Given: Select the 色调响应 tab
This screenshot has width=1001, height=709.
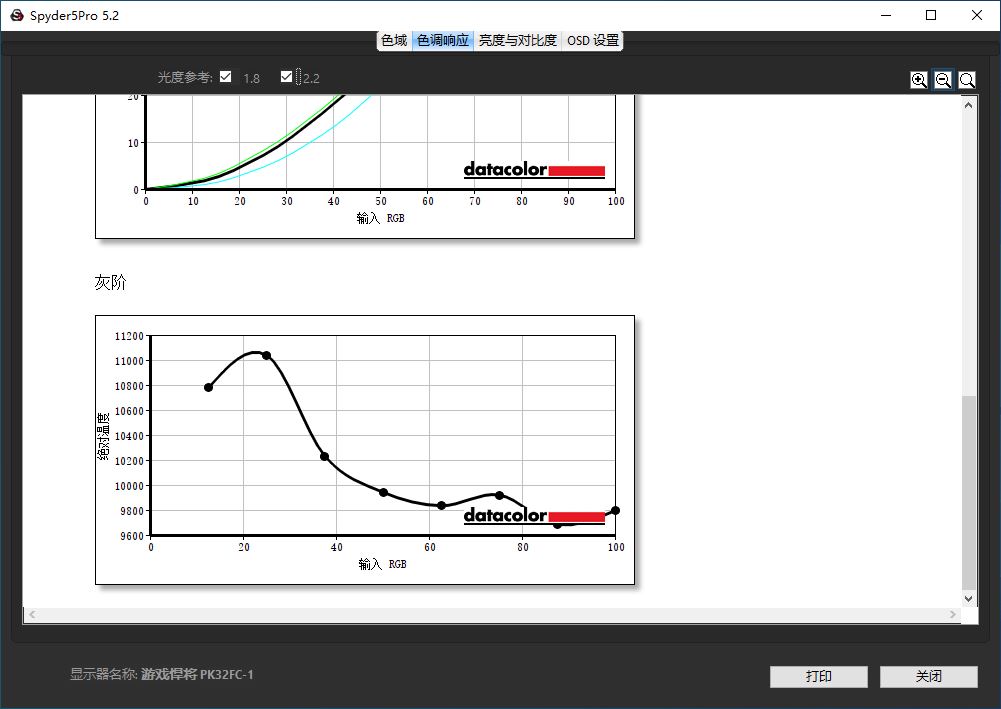Looking at the screenshot, I should [x=442, y=41].
